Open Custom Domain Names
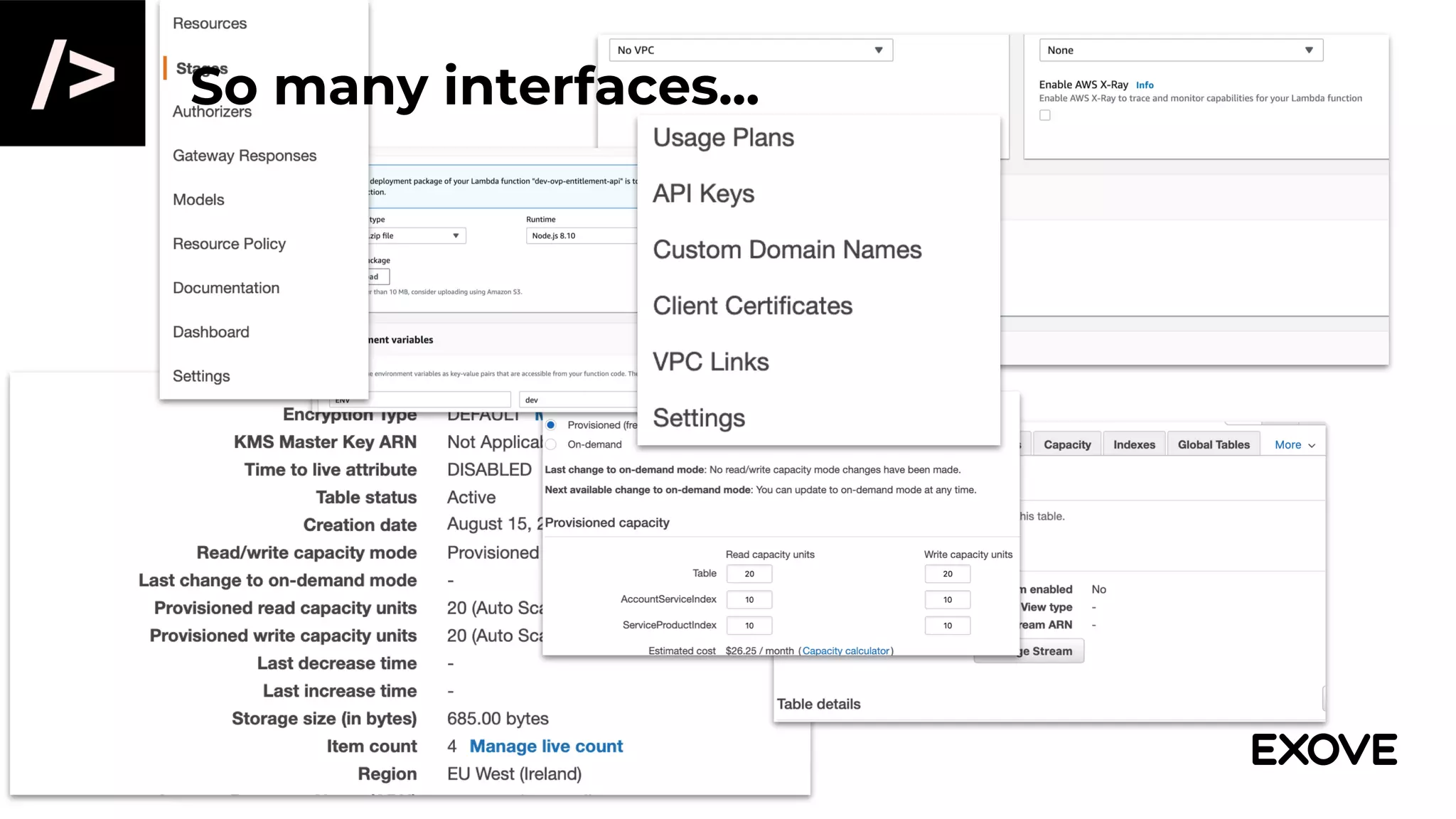Image resolution: width=1456 pixels, height=819 pixels. point(787,250)
